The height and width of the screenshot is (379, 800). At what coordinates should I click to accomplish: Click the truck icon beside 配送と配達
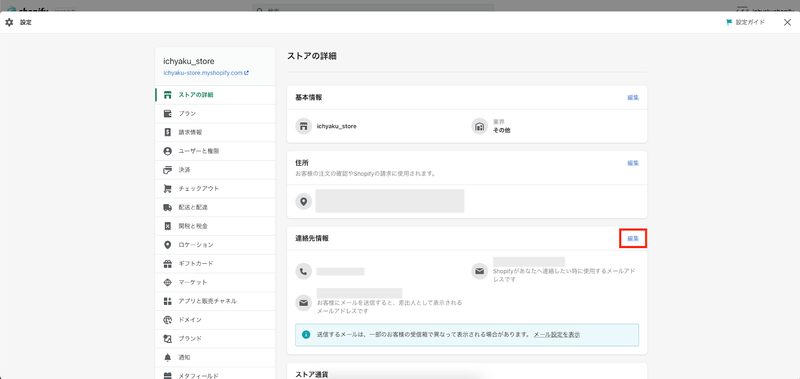pyautogui.click(x=167, y=207)
